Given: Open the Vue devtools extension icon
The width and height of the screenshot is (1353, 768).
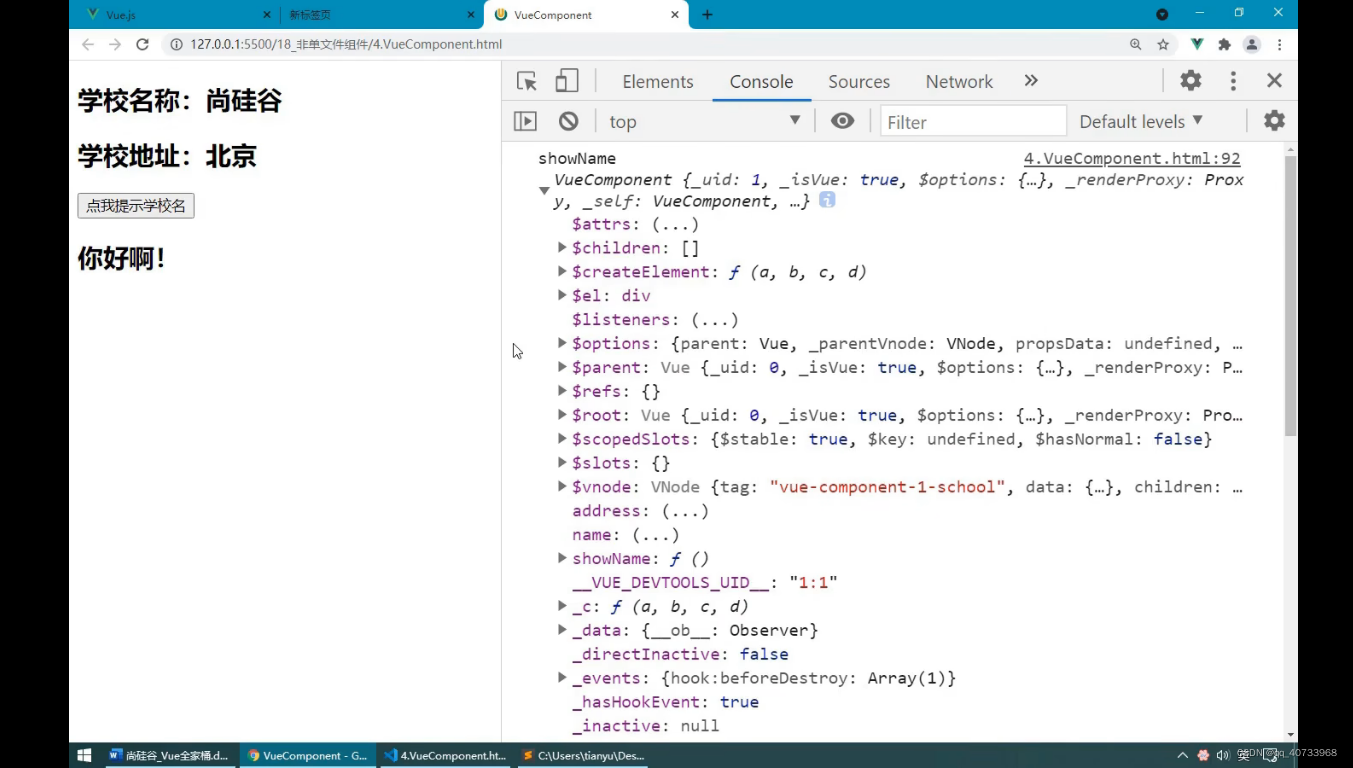Looking at the screenshot, I should tap(1197, 44).
